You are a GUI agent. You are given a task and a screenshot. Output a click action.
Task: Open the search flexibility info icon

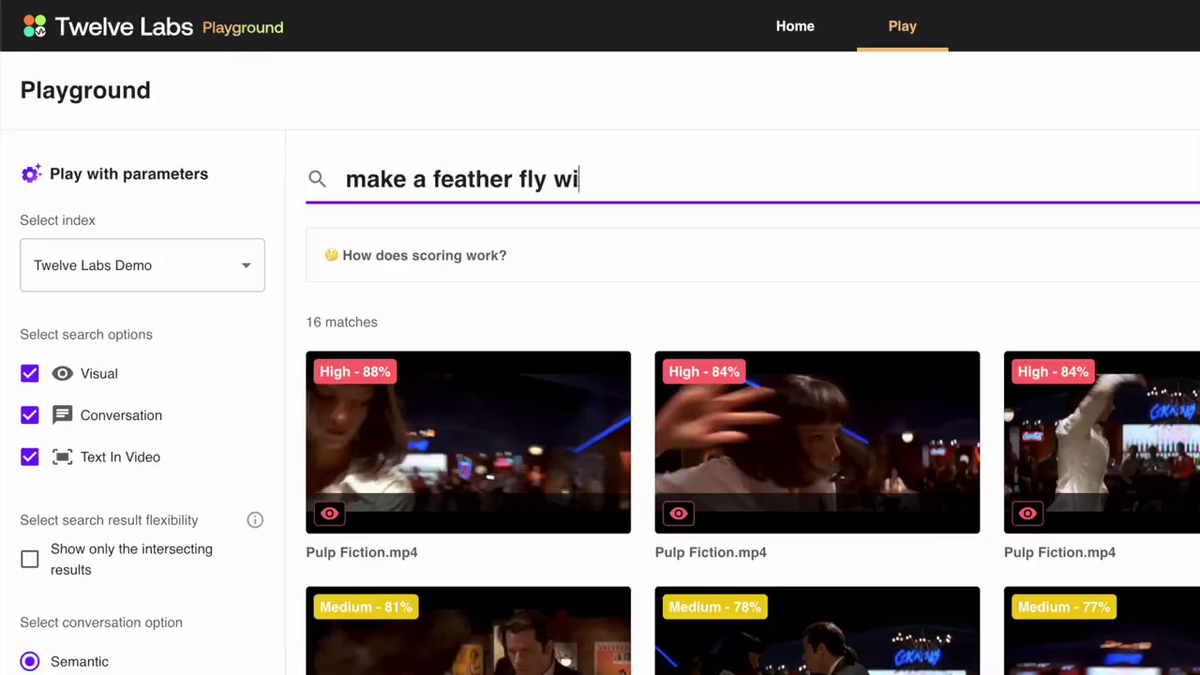(255, 520)
